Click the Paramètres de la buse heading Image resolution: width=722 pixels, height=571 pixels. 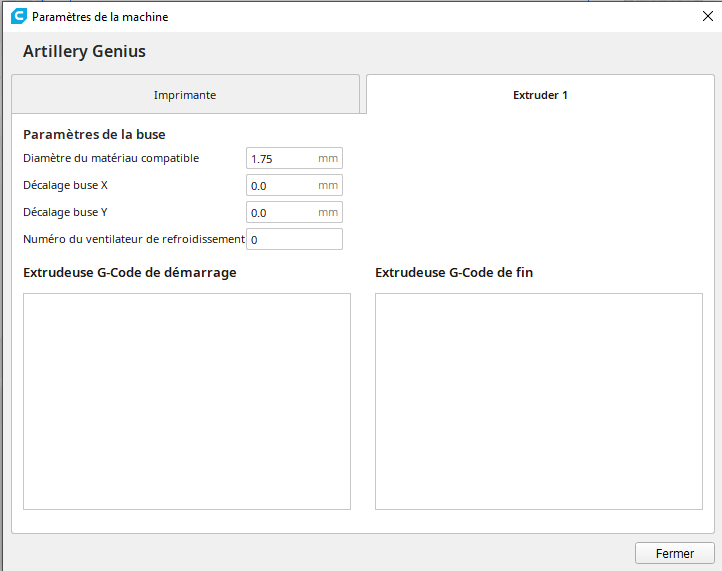(94, 134)
